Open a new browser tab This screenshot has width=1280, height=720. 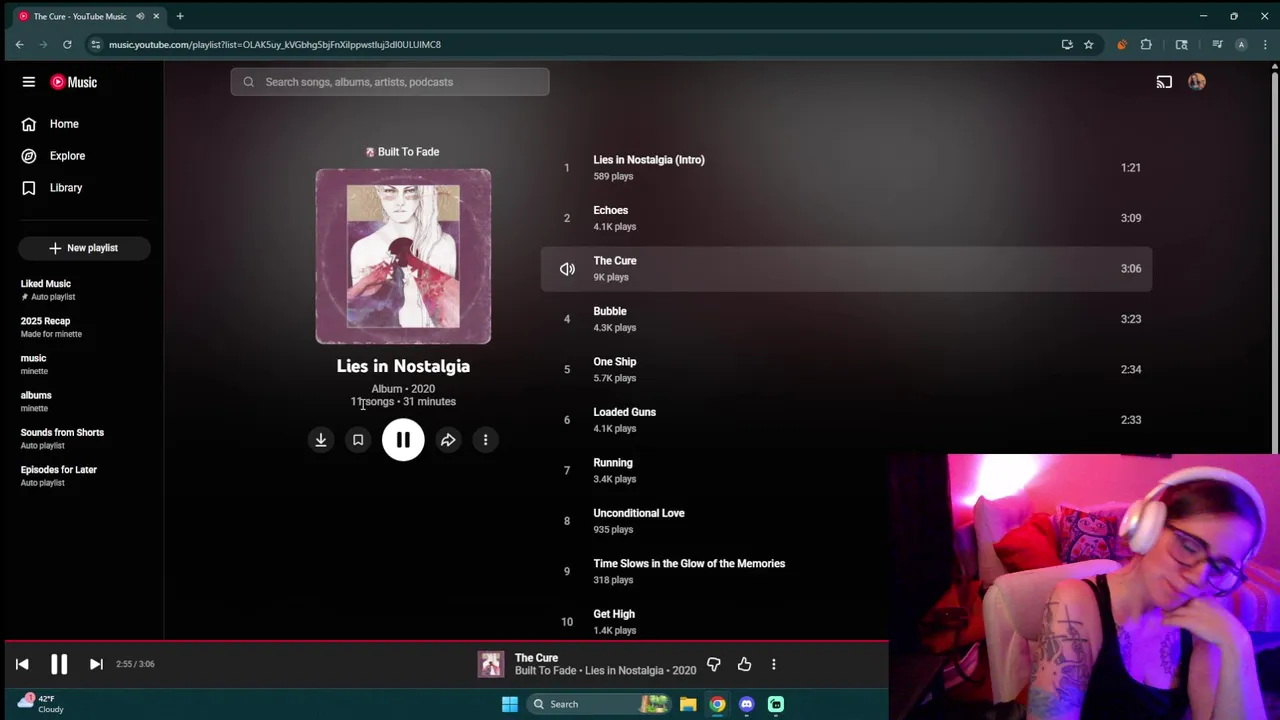click(180, 16)
